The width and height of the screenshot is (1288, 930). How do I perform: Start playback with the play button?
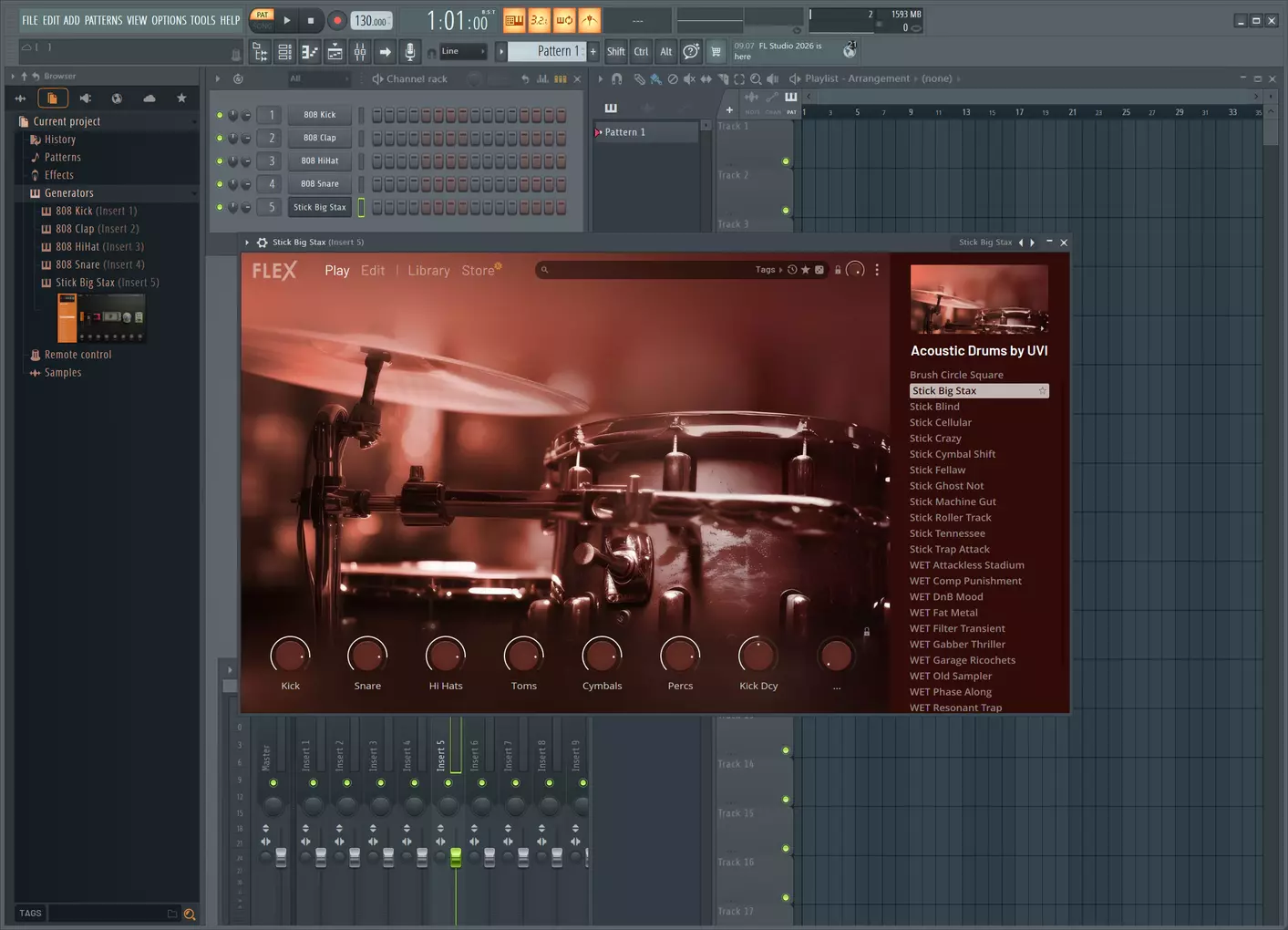pyautogui.click(x=286, y=20)
